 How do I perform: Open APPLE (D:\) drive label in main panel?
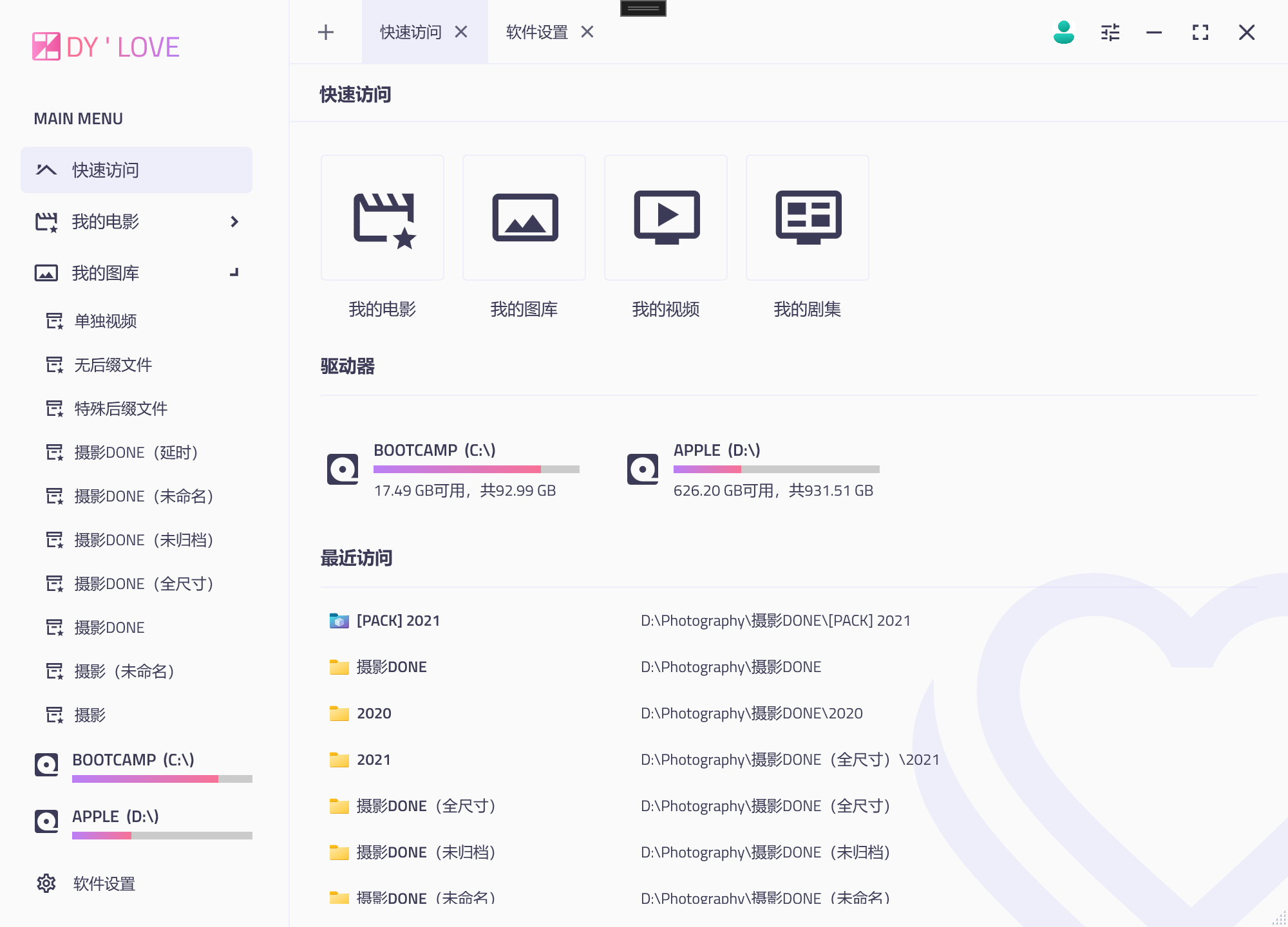(x=717, y=450)
